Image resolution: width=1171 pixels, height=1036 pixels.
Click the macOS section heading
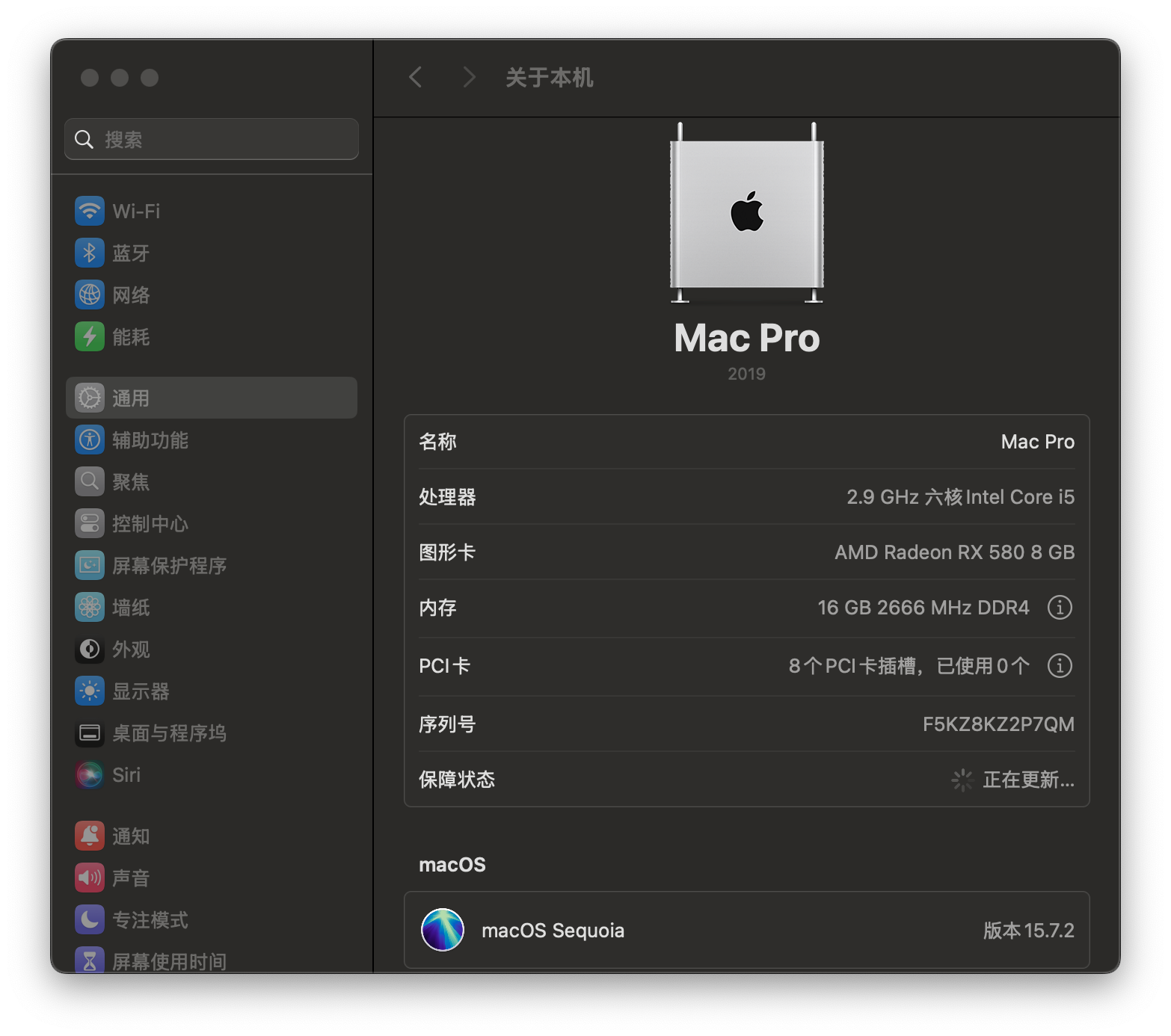(452, 865)
